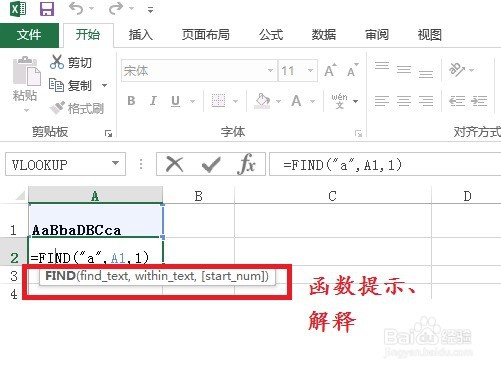
Task: Switch to the 数据 ribbon tab
Action: click(x=324, y=35)
